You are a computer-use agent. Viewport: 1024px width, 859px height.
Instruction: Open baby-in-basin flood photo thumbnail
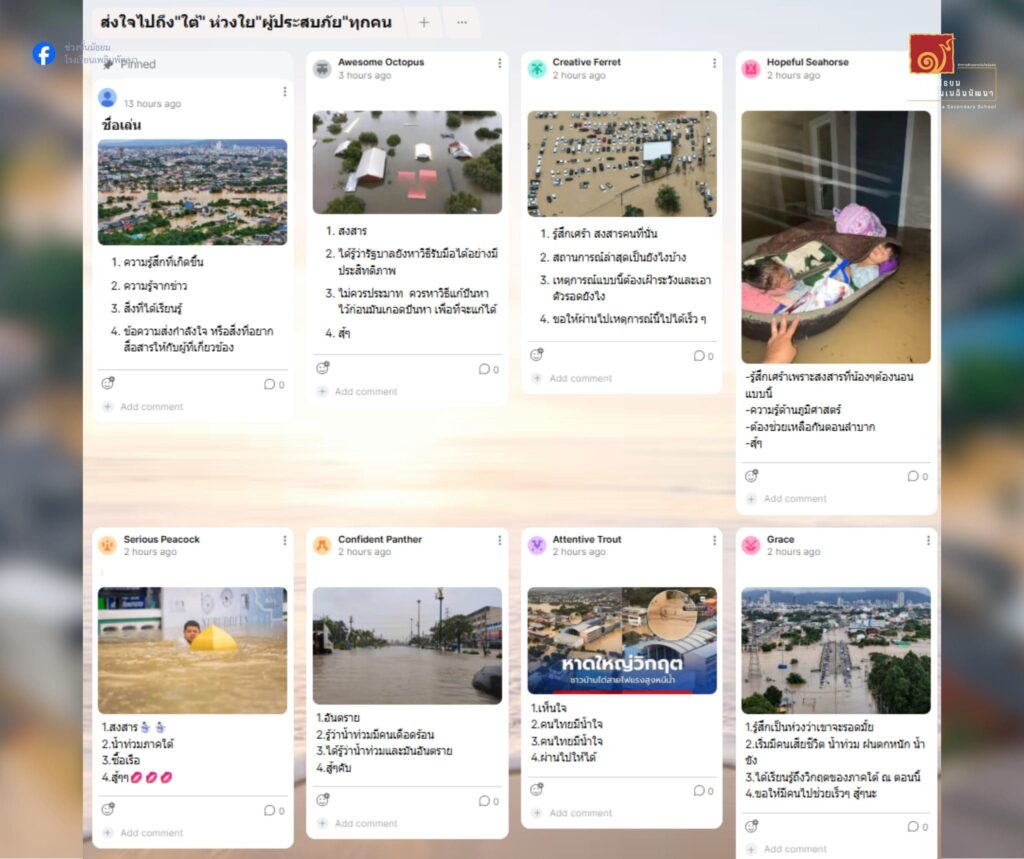click(836, 237)
